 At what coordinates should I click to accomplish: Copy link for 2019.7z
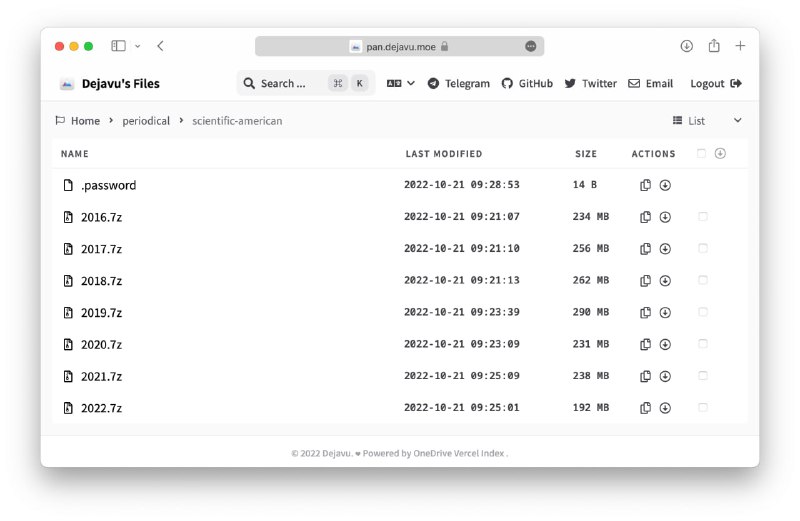[645, 312]
